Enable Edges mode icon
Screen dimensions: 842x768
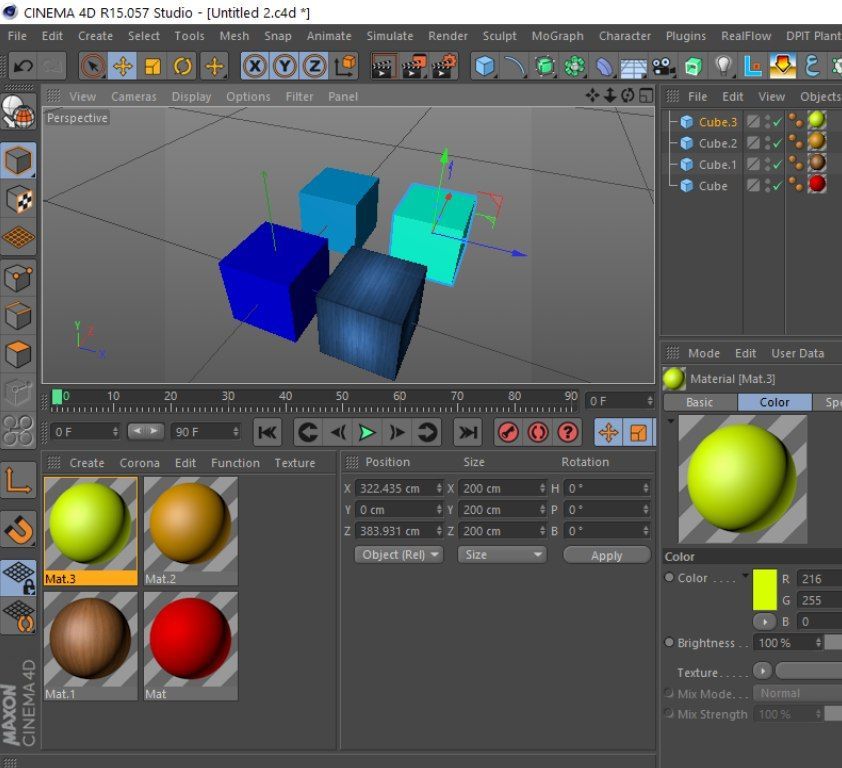coord(18,316)
